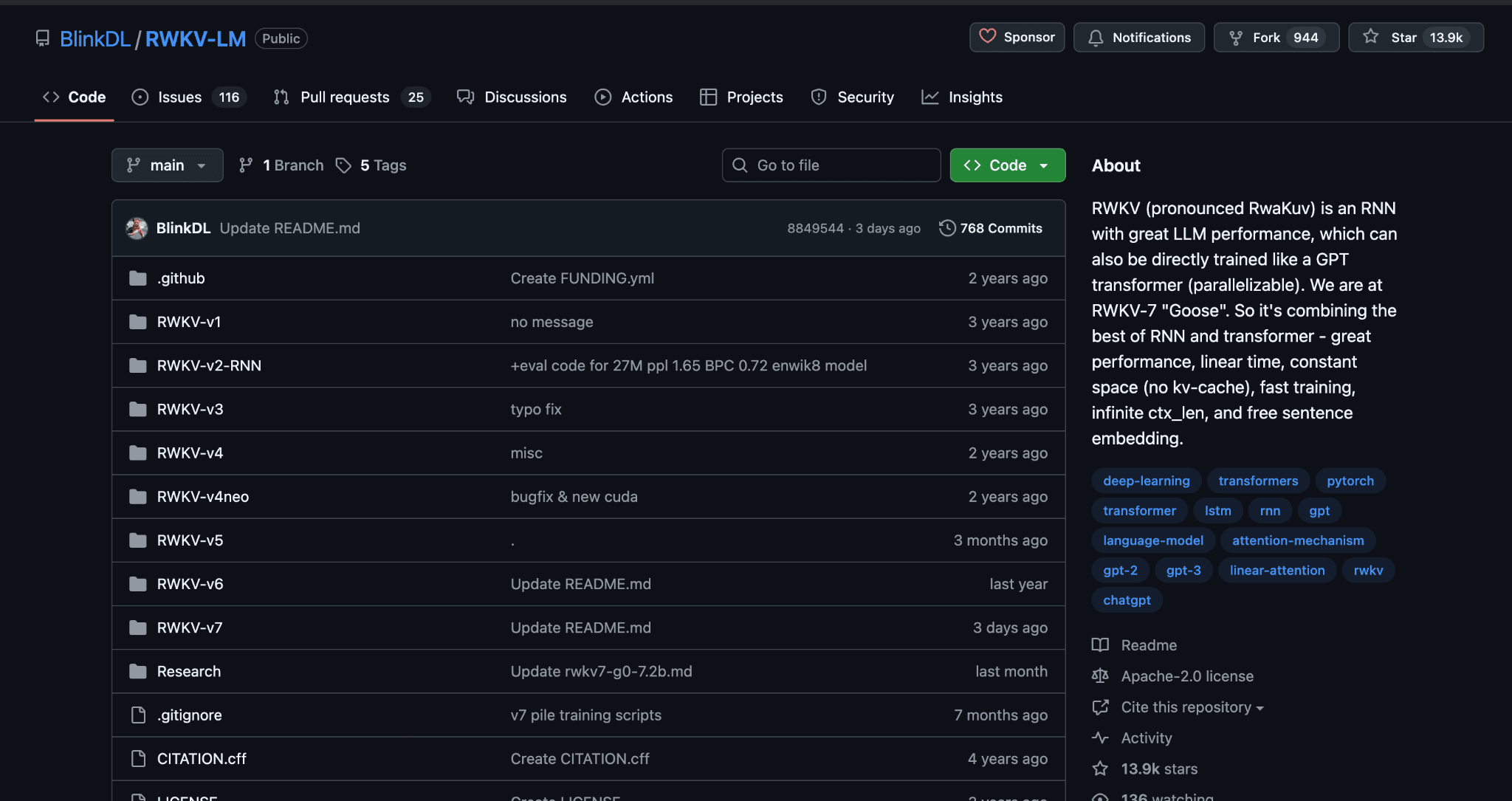View the 1 Branch link
Viewport: 1512px width, 801px height.
(281, 165)
